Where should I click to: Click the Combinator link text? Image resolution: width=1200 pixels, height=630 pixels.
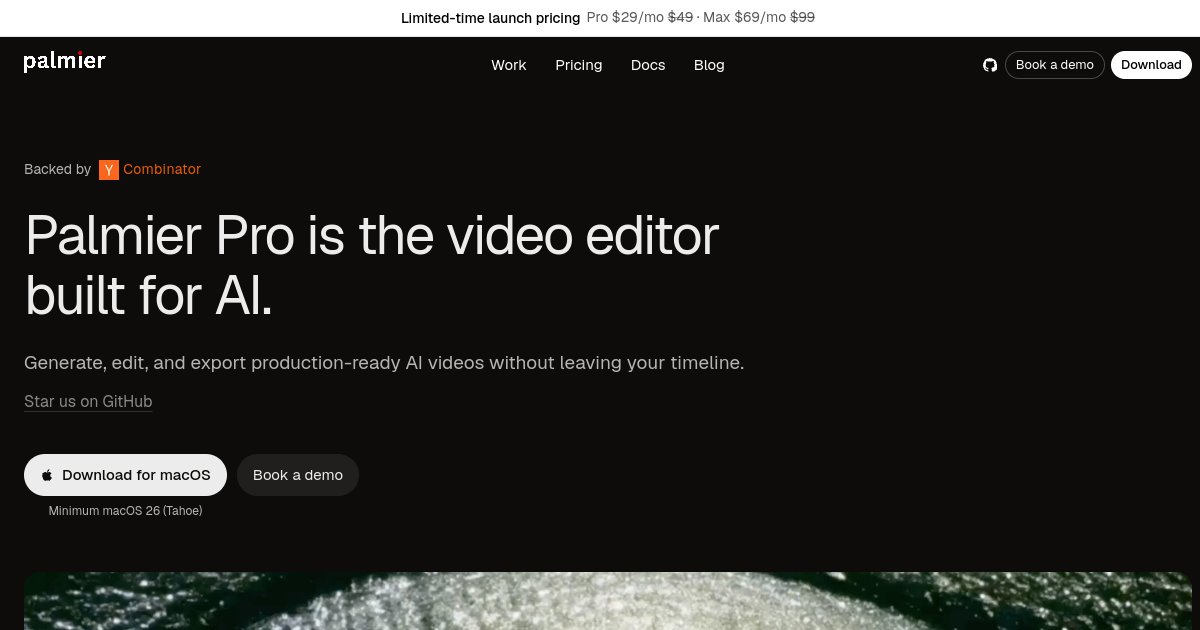[162, 170]
